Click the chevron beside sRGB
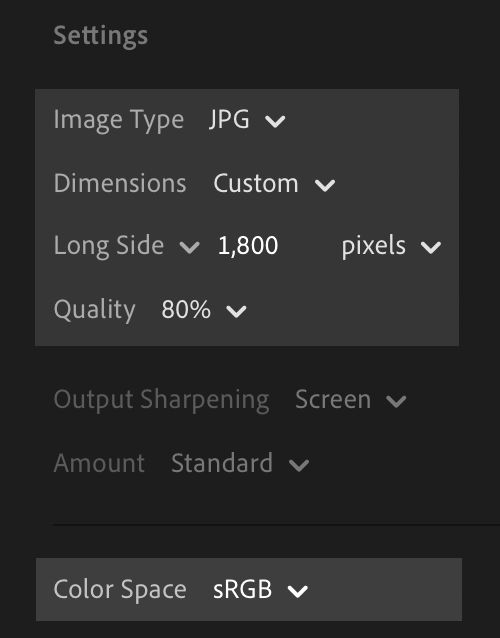The width and height of the screenshot is (500, 638). (298, 591)
